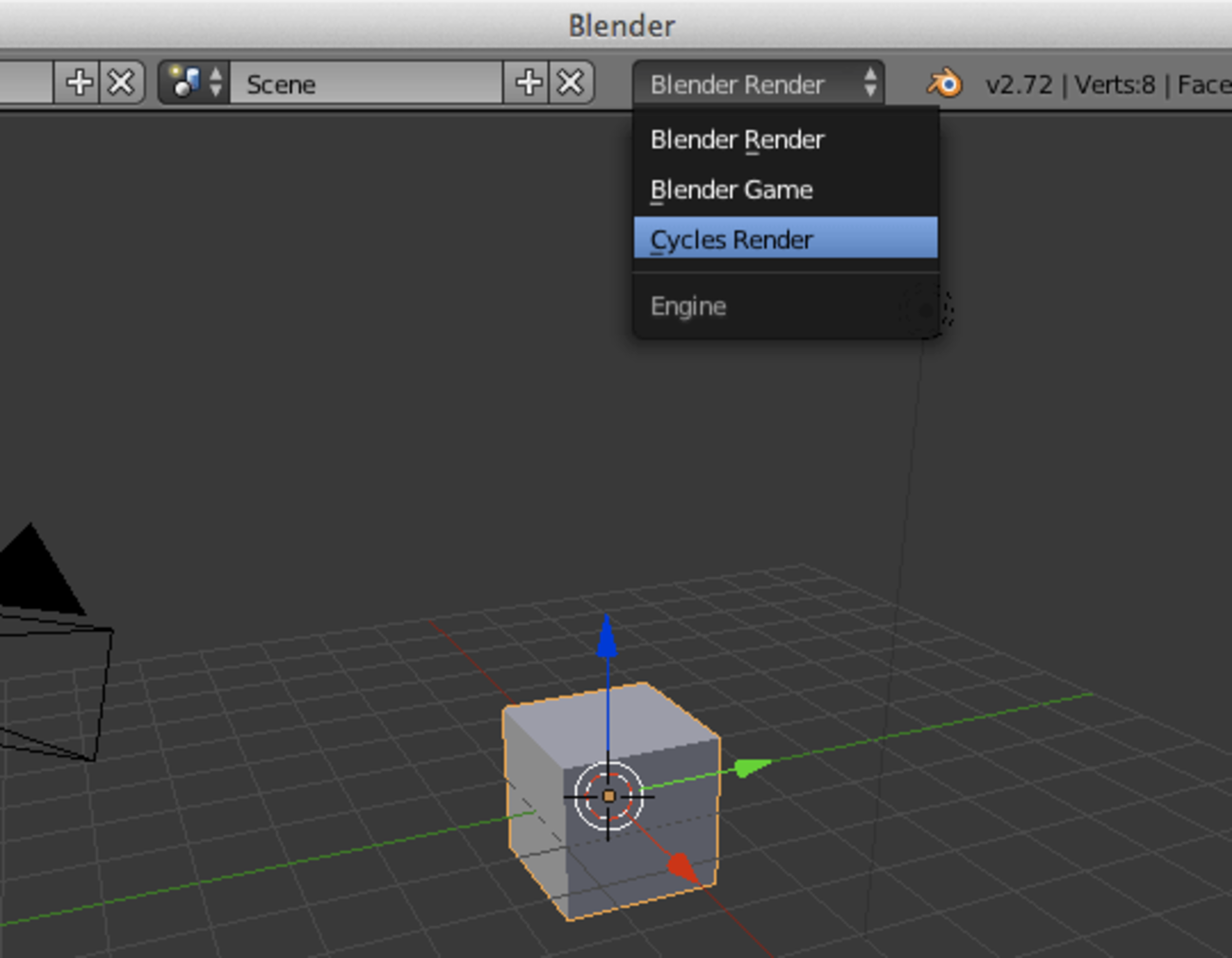Select Blender Game engine option
The image size is (1232, 958).
point(786,190)
